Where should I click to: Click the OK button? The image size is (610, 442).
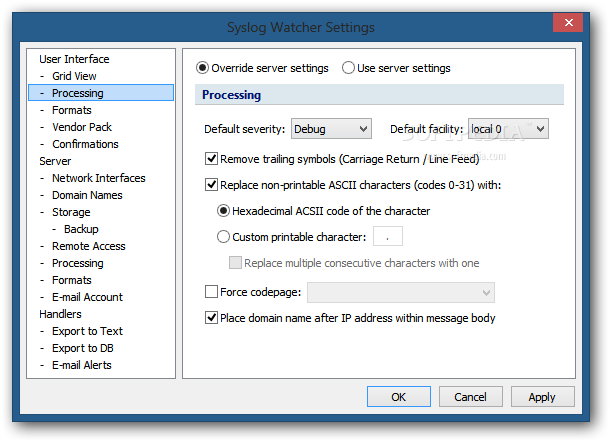[399, 396]
